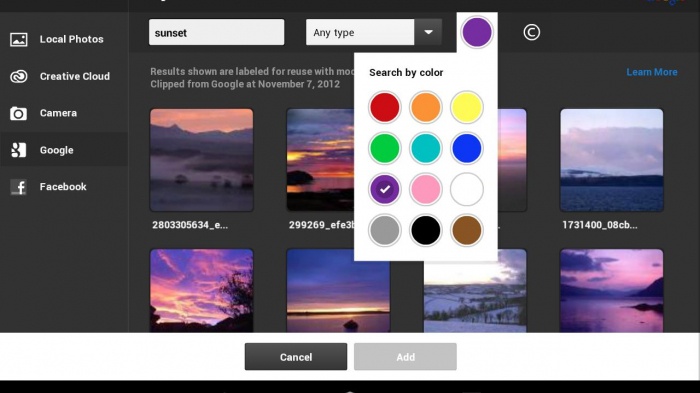Deselect the checked purple swatch
The height and width of the screenshot is (393, 700).
point(384,189)
